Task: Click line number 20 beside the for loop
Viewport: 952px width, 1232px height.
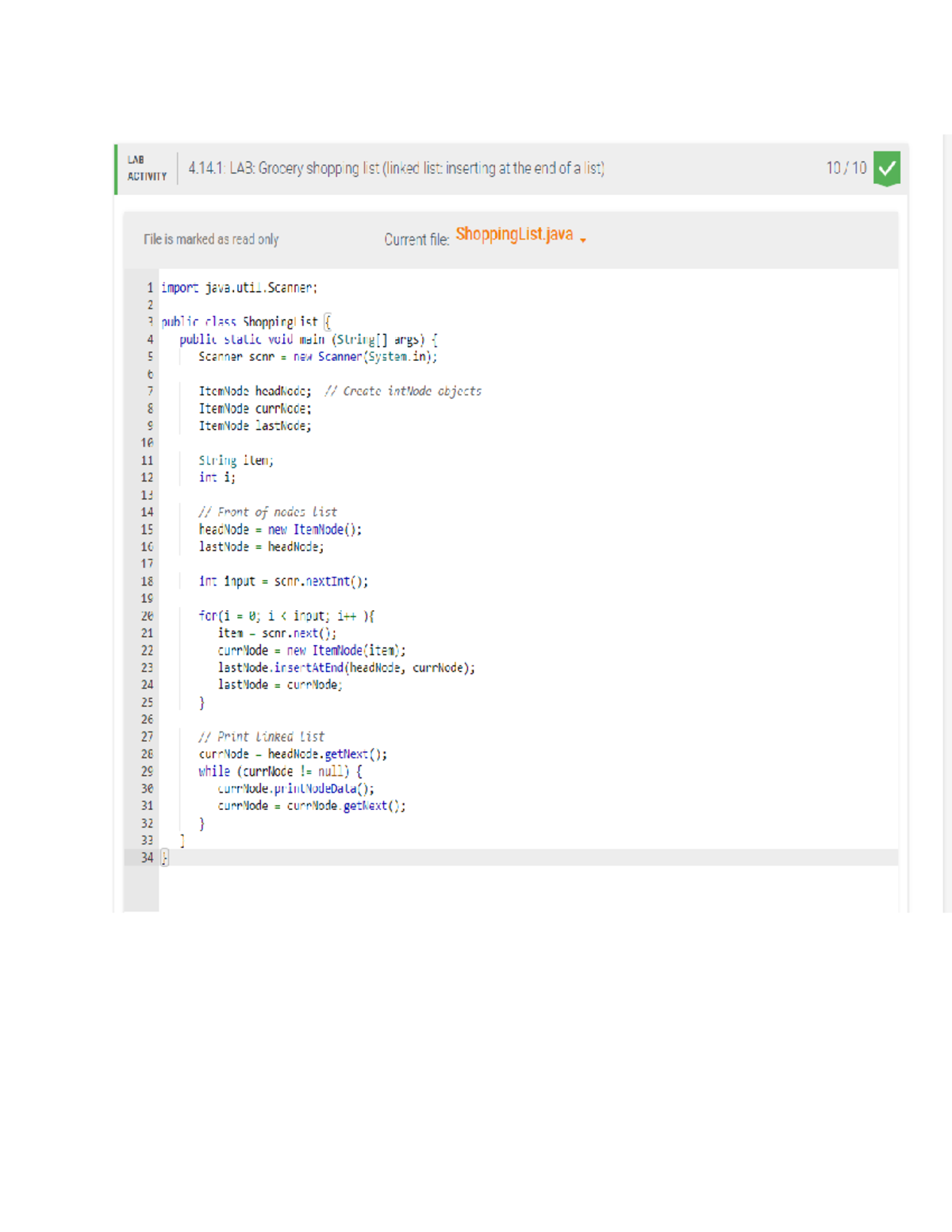Action: (x=147, y=615)
